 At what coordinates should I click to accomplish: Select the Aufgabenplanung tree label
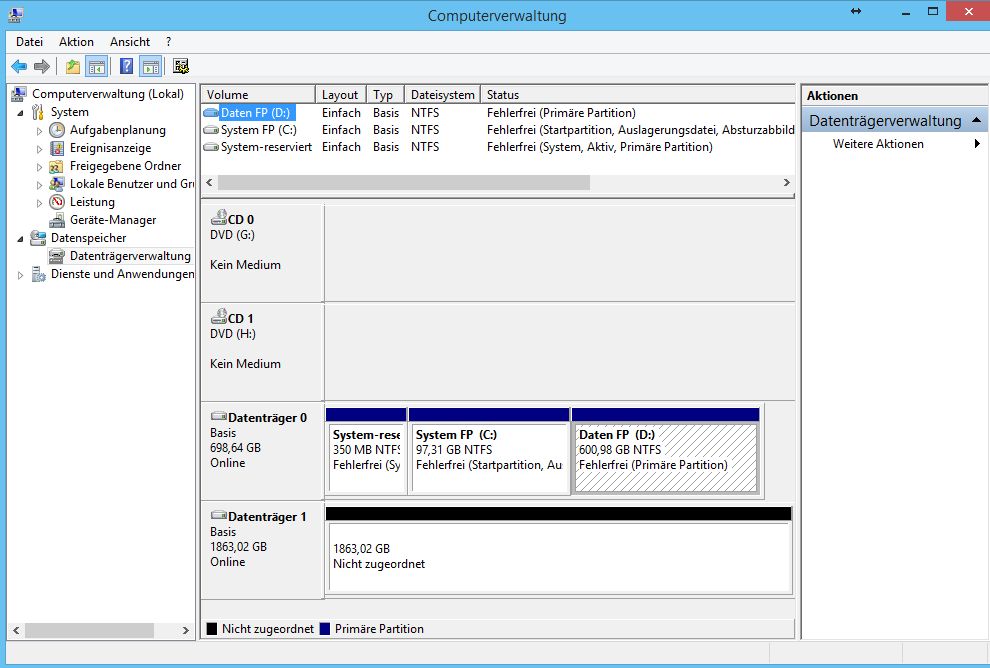pos(117,130)
